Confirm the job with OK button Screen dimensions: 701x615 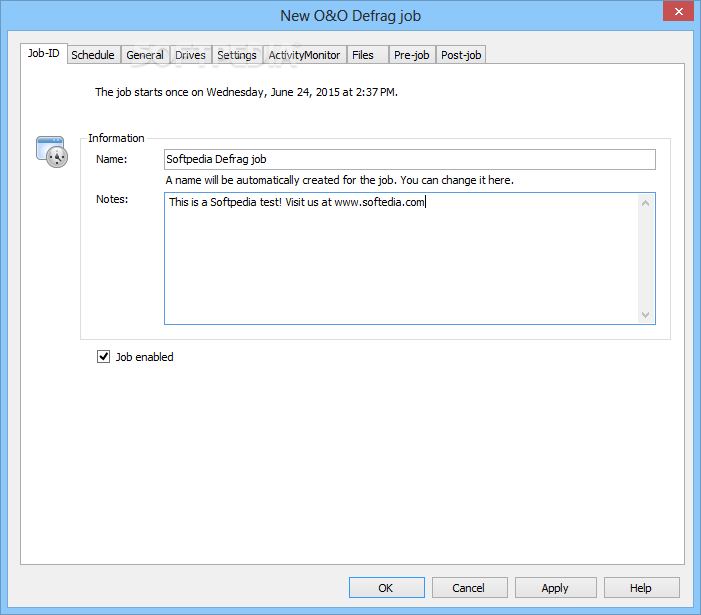click(x=387, y=588)
